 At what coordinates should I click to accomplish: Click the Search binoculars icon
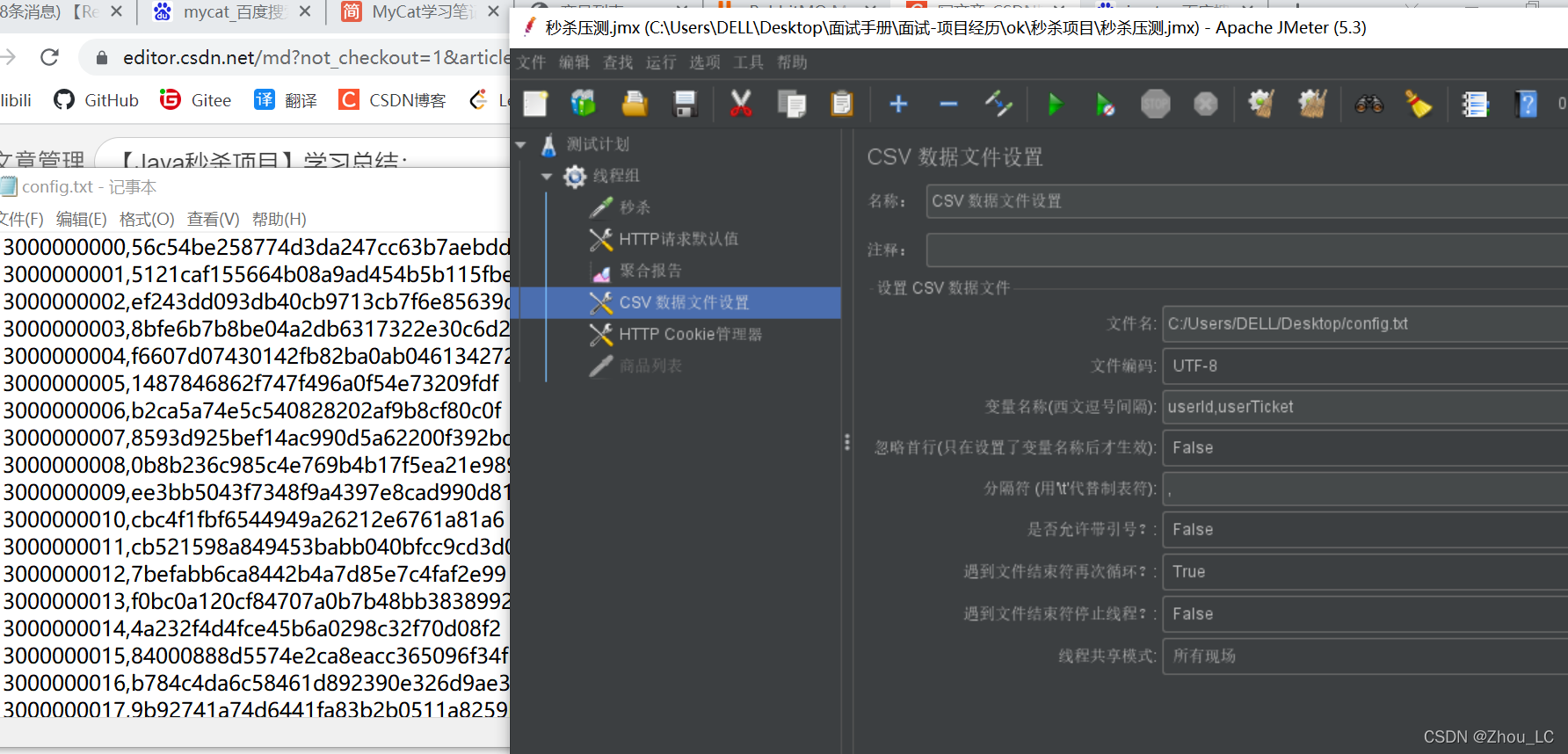click(1369, 104)
